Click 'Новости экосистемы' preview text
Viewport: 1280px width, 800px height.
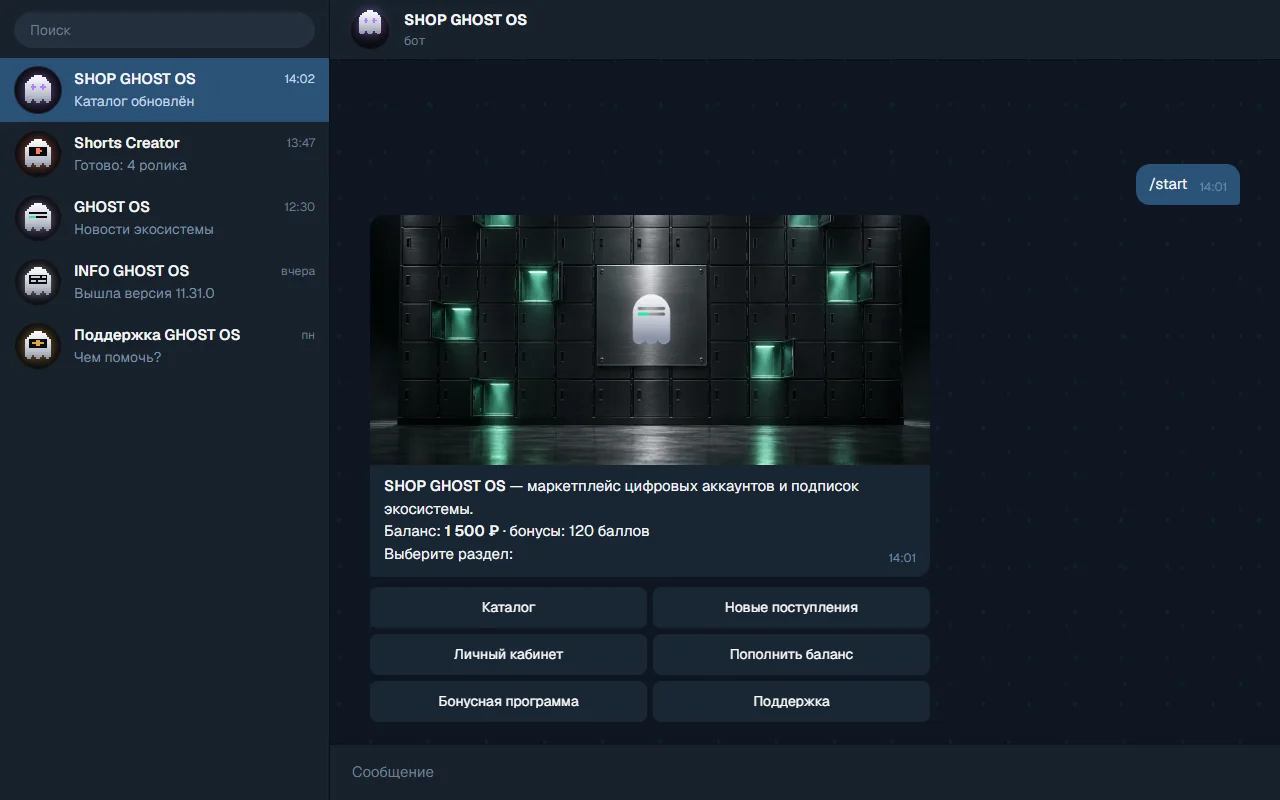(x=144, y=229)
